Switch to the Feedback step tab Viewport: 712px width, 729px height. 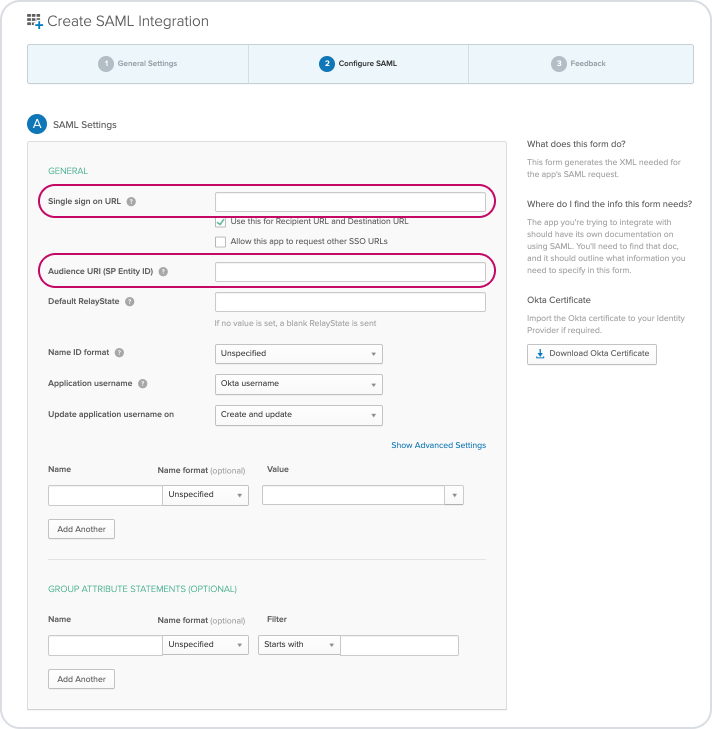[579, 64]
